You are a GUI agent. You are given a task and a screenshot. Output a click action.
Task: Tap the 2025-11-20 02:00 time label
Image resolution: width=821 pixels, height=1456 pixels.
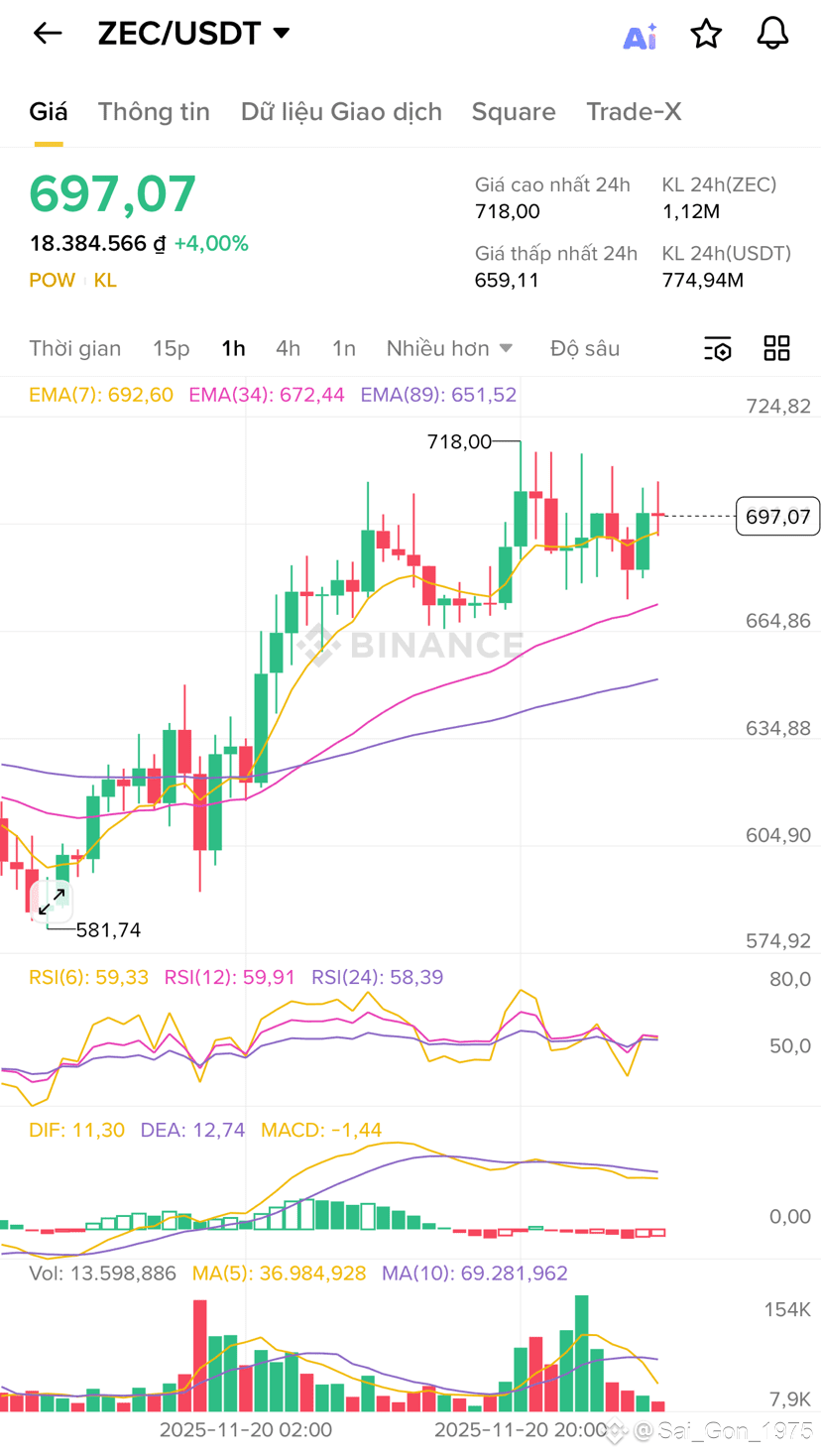pos(246,1429)
